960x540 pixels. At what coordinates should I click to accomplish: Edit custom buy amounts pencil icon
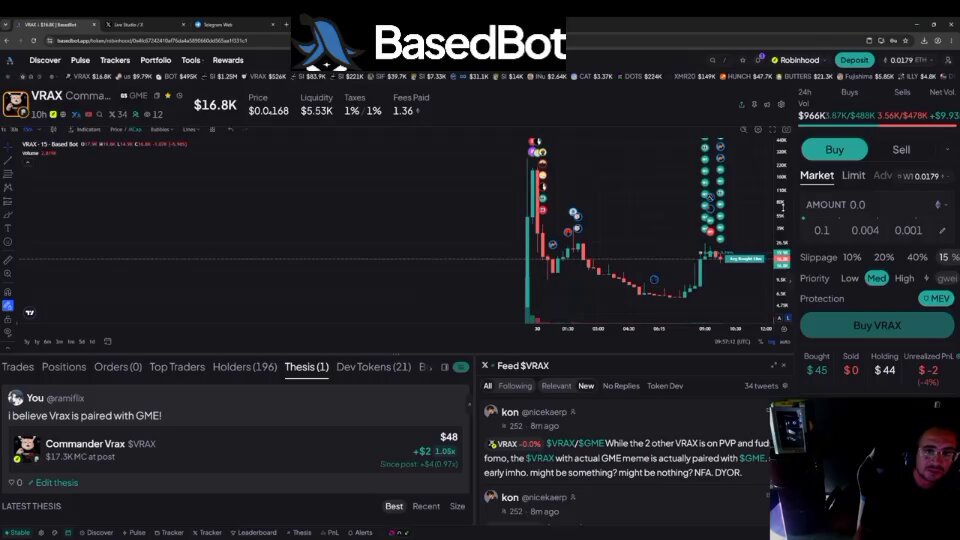pos(942,231)
